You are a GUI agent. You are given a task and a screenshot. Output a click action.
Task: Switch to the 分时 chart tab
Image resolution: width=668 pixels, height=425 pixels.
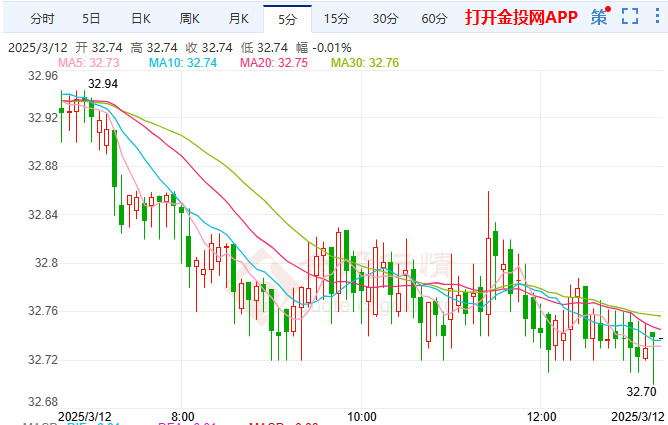pyautogui.click(x=42, y=19)
